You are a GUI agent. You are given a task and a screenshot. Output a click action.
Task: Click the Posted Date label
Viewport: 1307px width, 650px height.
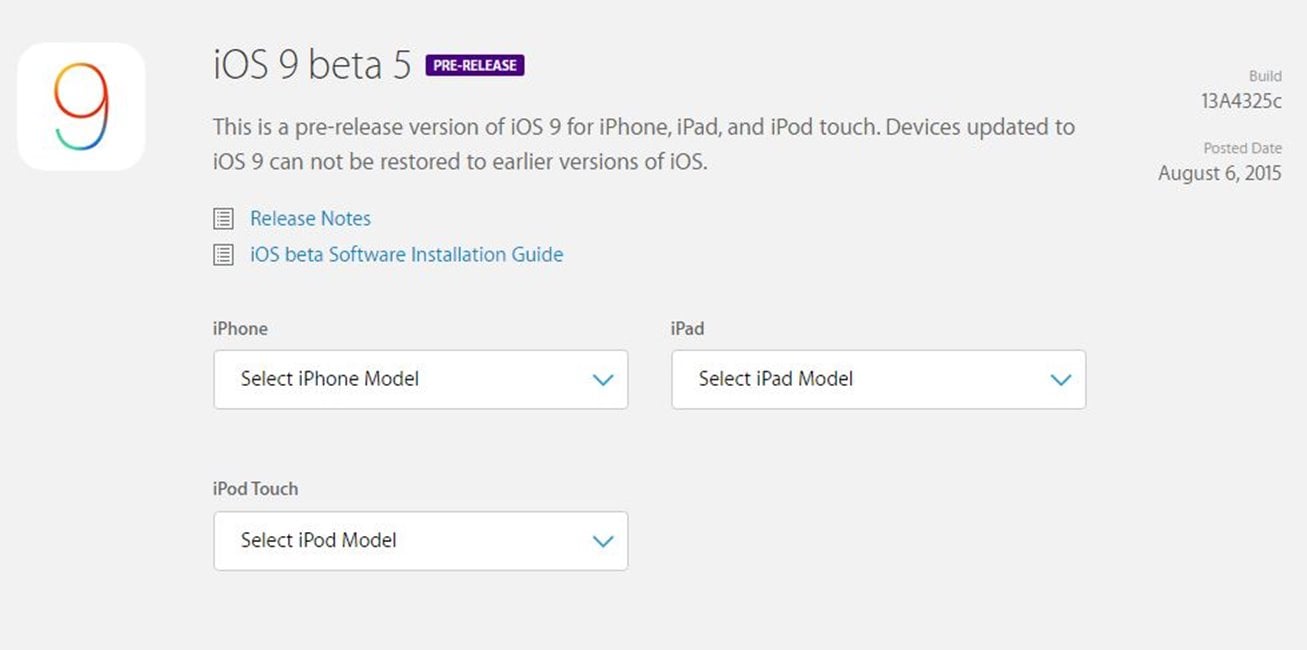[x=1242, y=148]
